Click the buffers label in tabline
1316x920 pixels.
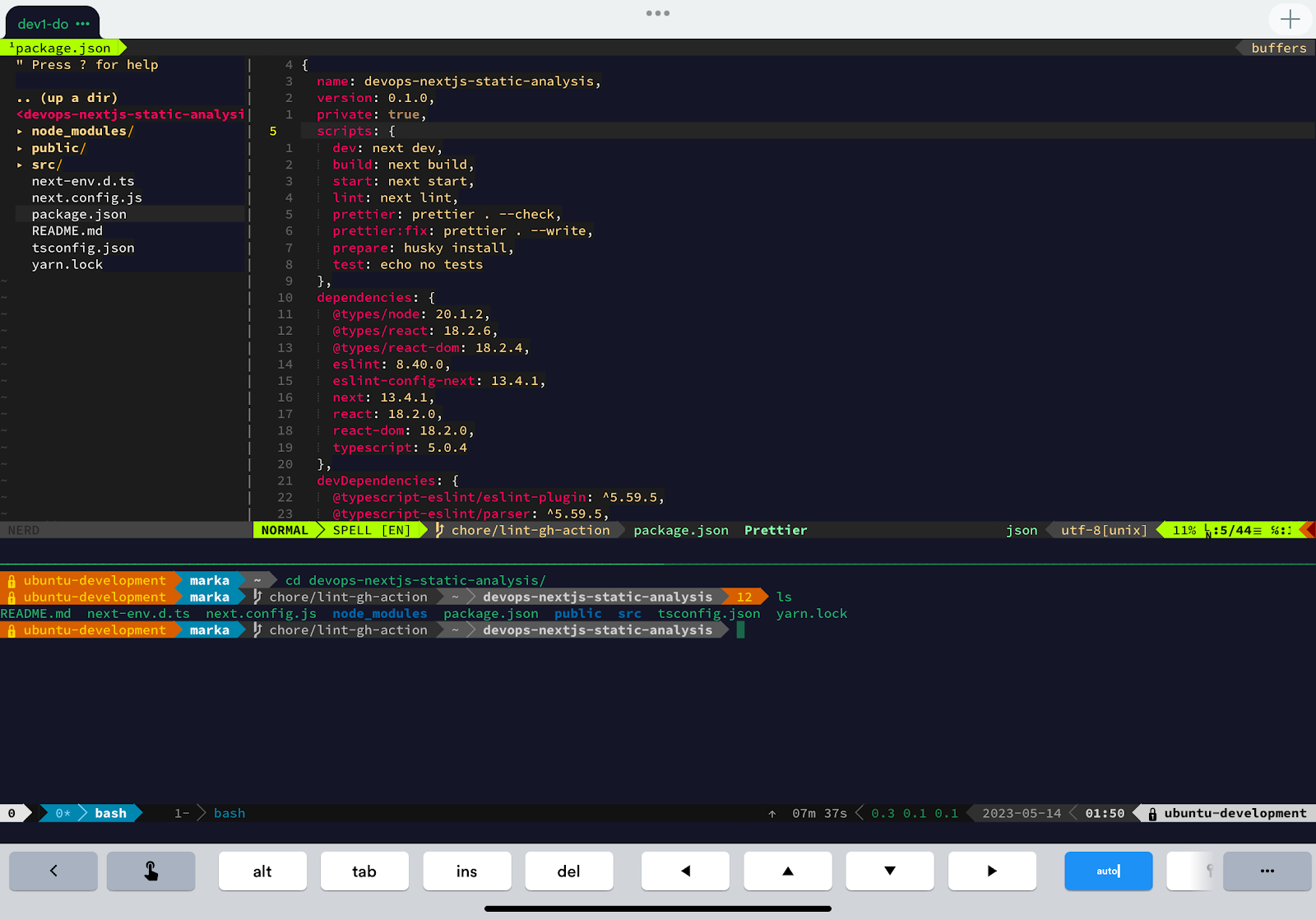point(1278,48)
